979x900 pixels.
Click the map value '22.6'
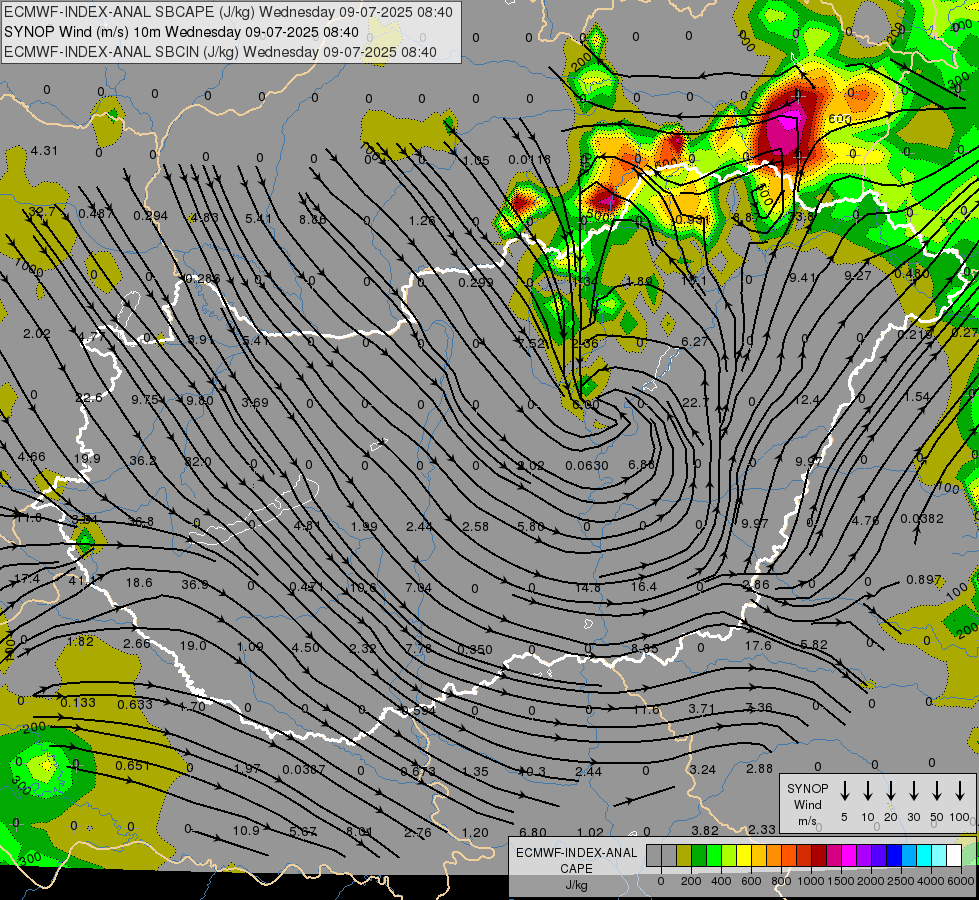[x=89, y=397]
